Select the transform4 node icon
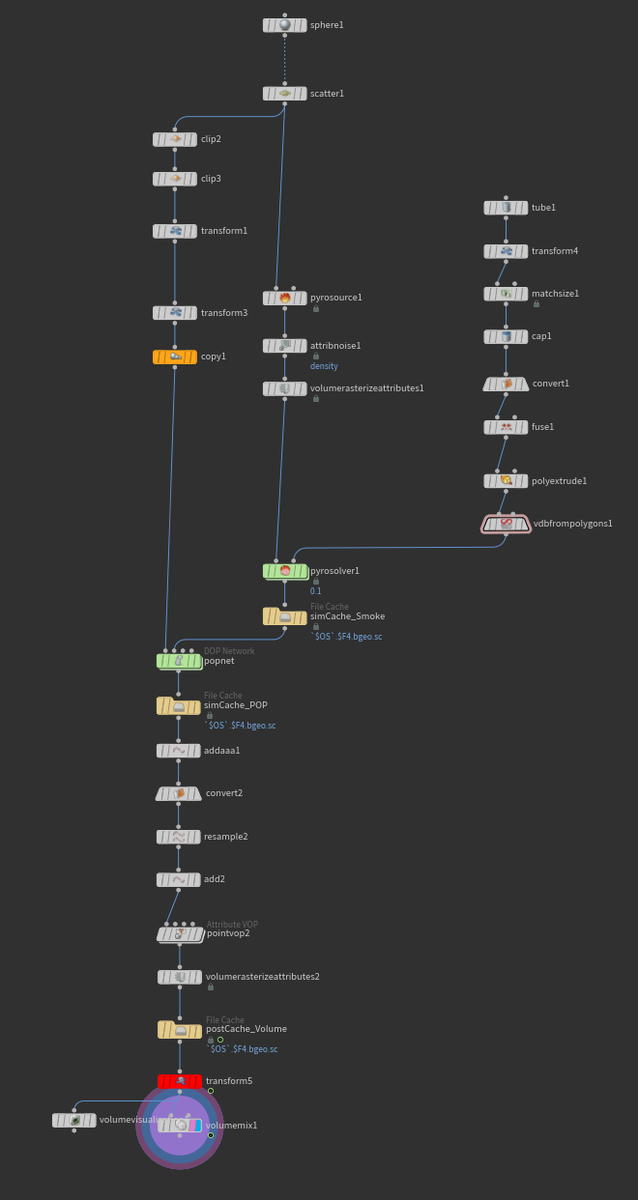638x1200 pixels. 506,251
